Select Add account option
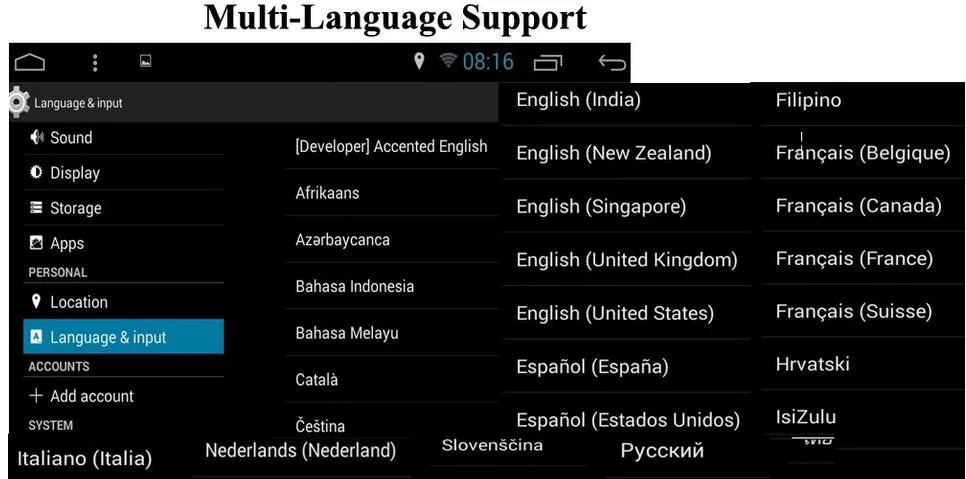Image resolution: width=966 pixels, height=479 pixels. click(123, 396)
